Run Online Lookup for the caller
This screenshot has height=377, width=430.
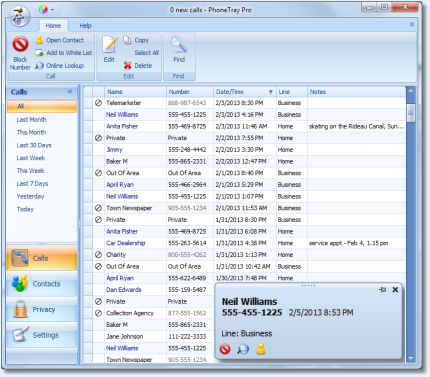point(60,66)
